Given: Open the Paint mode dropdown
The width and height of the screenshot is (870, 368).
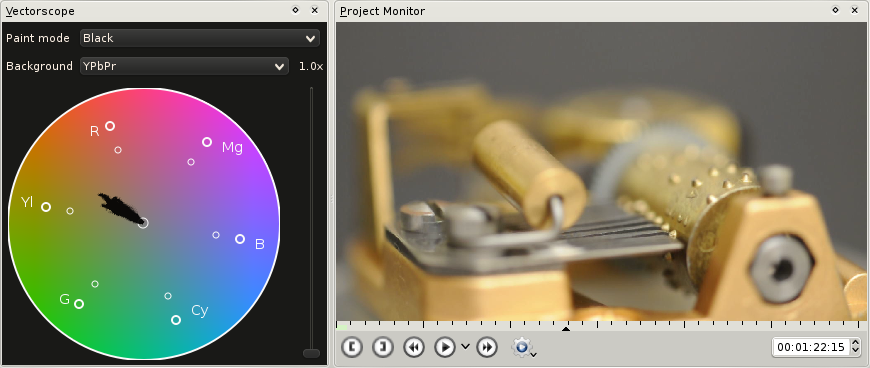Looking at the screenshot, I should 200,38.
